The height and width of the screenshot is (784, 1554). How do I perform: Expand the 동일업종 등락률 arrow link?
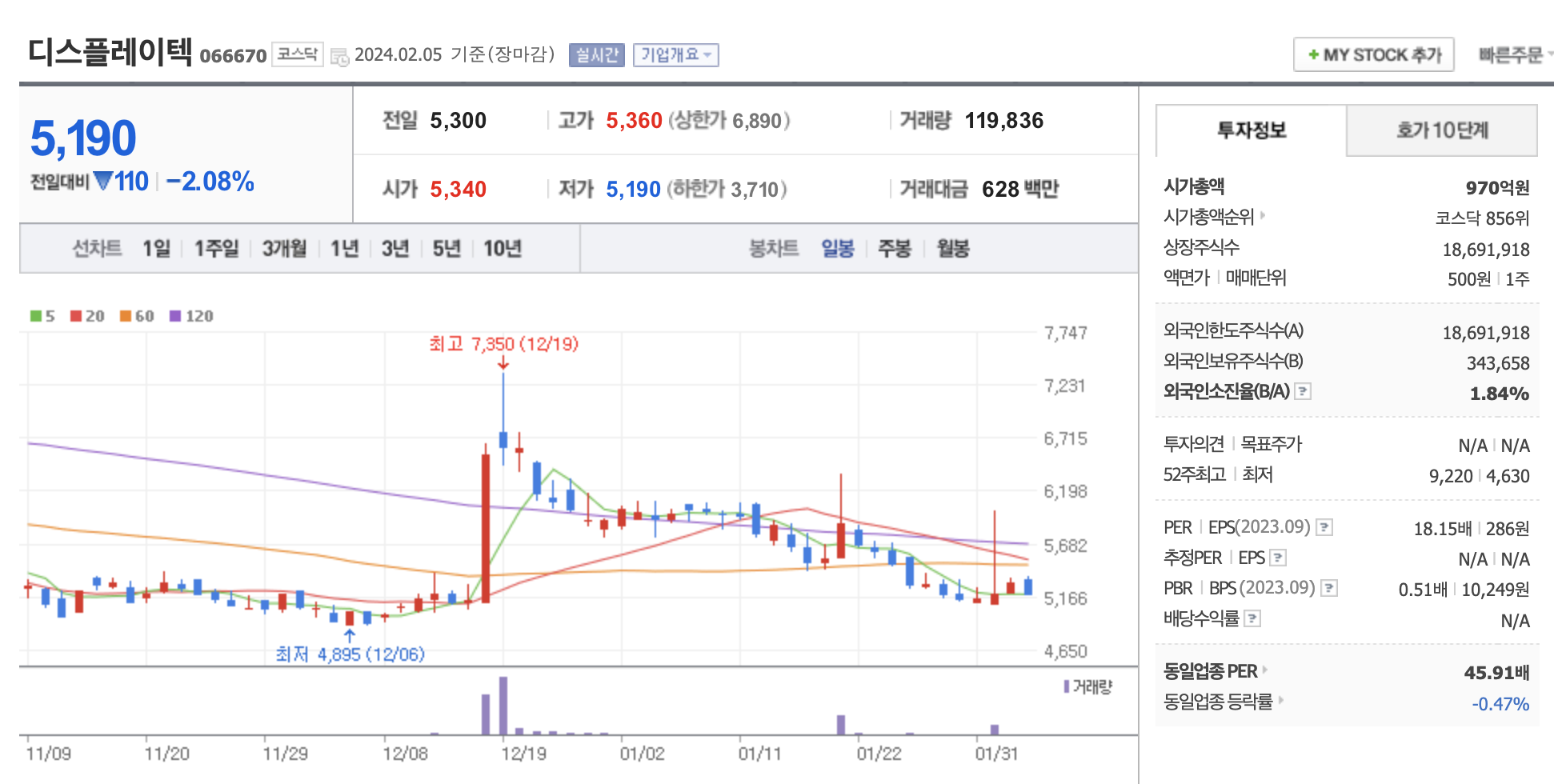[x=1280, y=700]
